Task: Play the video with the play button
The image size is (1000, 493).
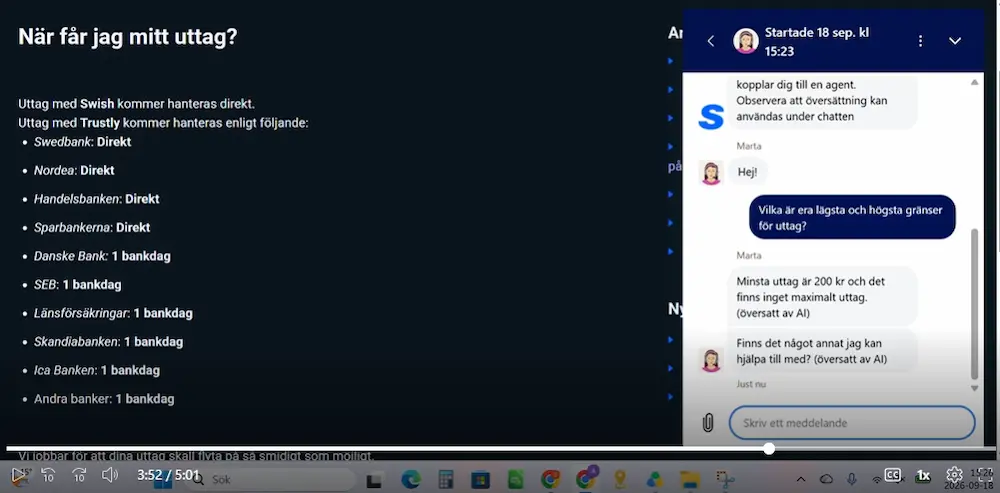Action: tap(18, 475)
